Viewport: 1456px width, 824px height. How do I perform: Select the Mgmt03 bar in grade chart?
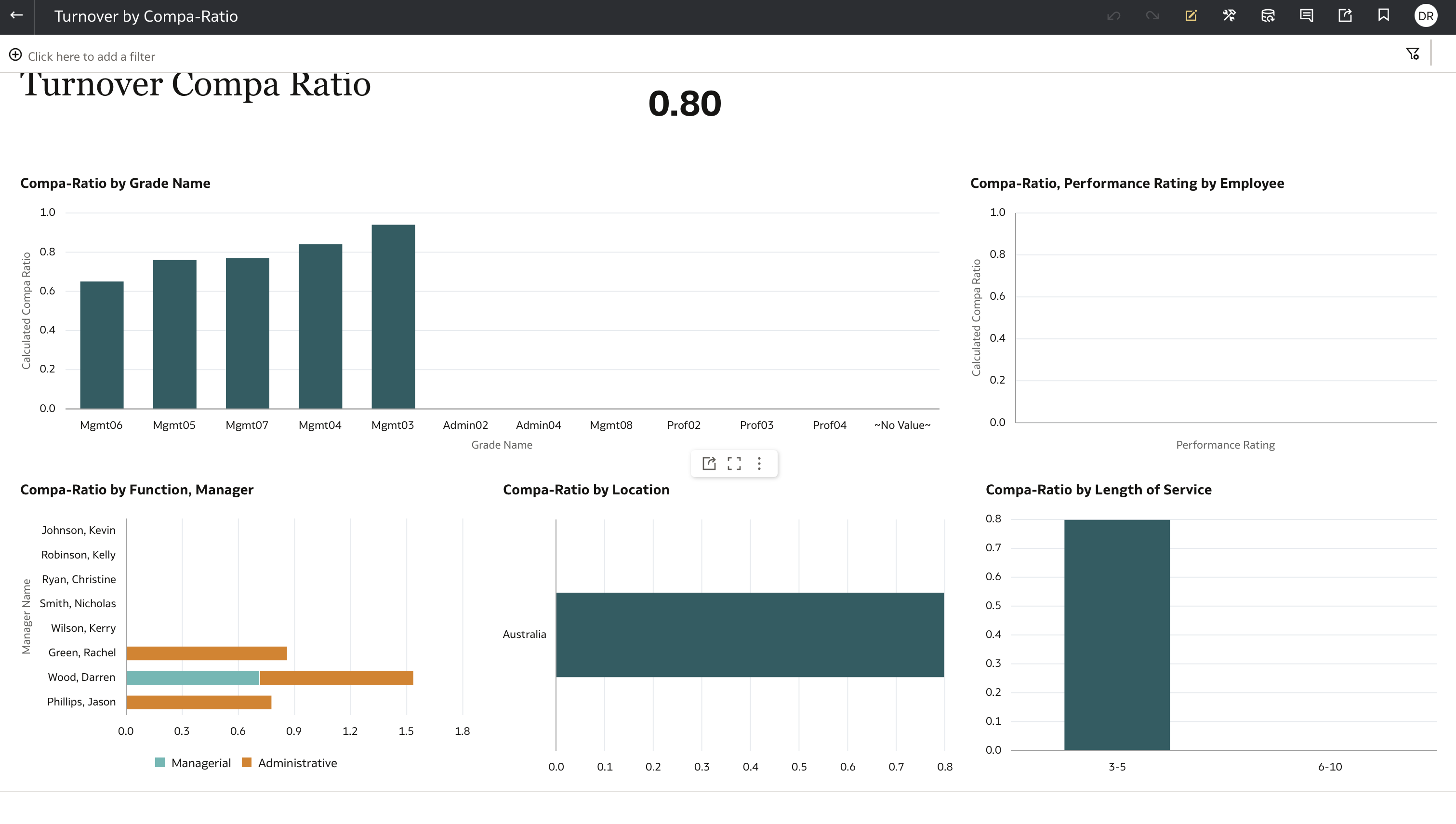point(393,317)
